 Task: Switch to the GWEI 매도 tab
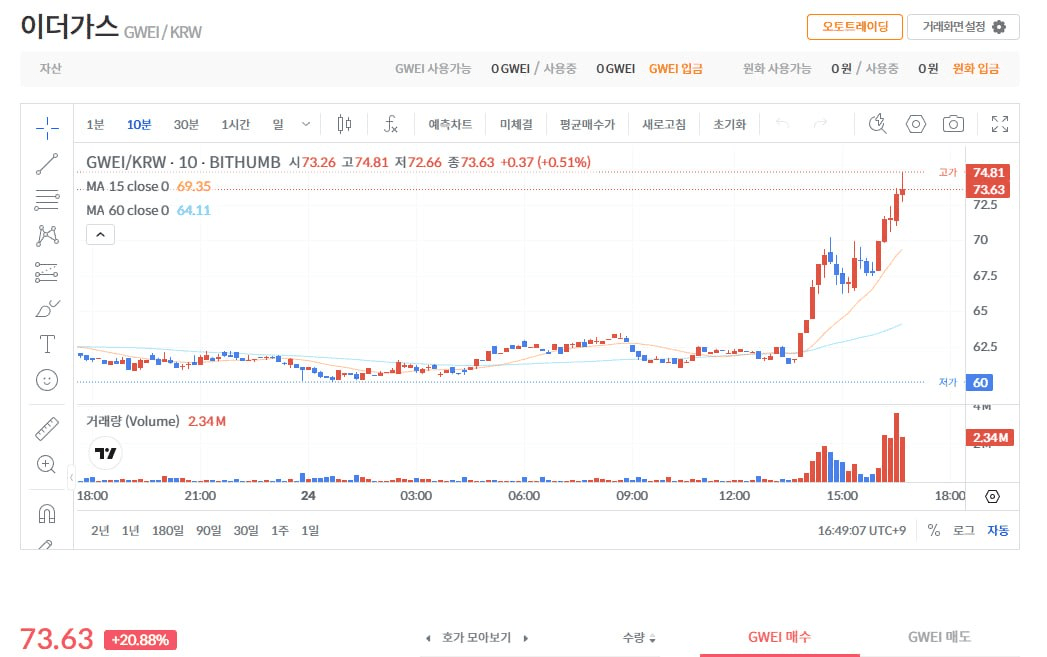[x=938, y=637]
